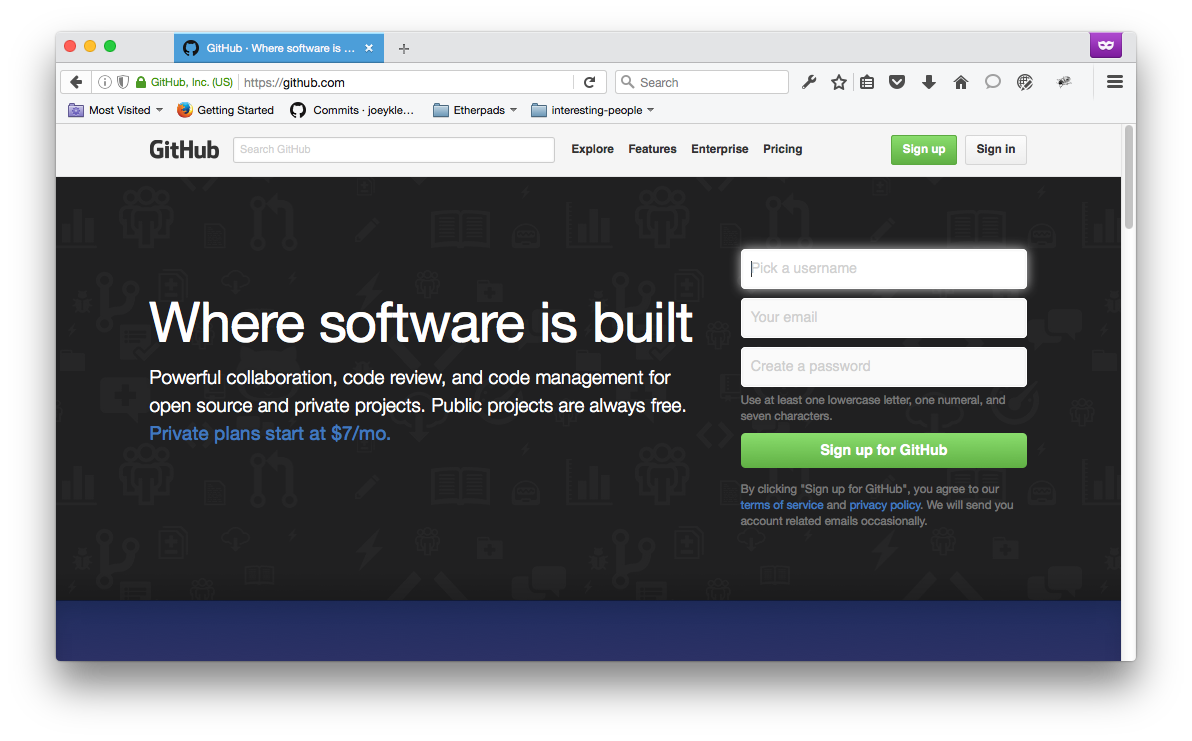
Task: Reload the page with the refresh icon
Action: (589, 82)
